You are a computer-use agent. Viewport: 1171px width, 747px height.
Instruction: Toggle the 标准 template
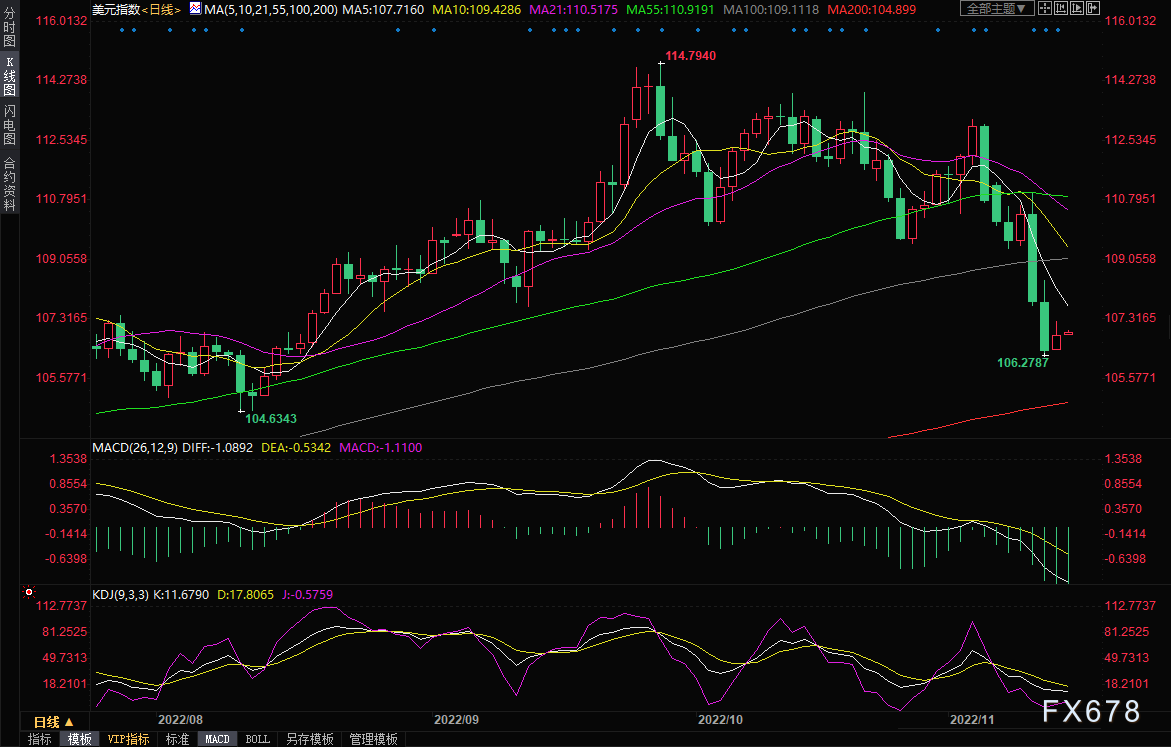[177, 739]
